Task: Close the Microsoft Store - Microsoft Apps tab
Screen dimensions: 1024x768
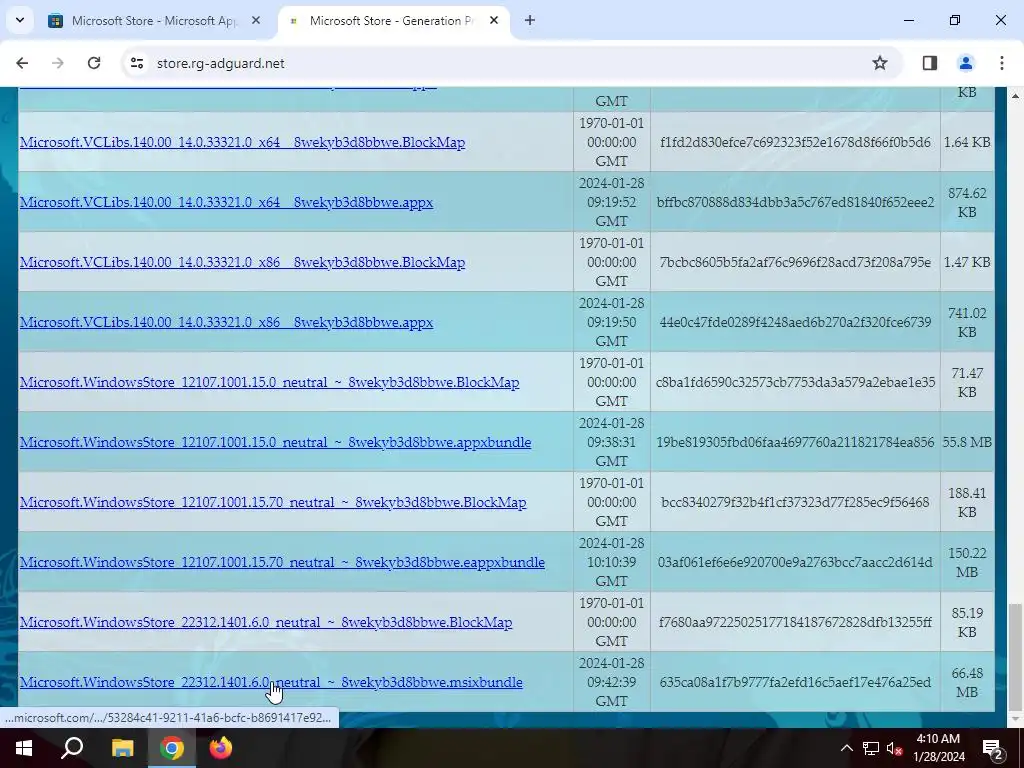Action: tap(256, 20)
